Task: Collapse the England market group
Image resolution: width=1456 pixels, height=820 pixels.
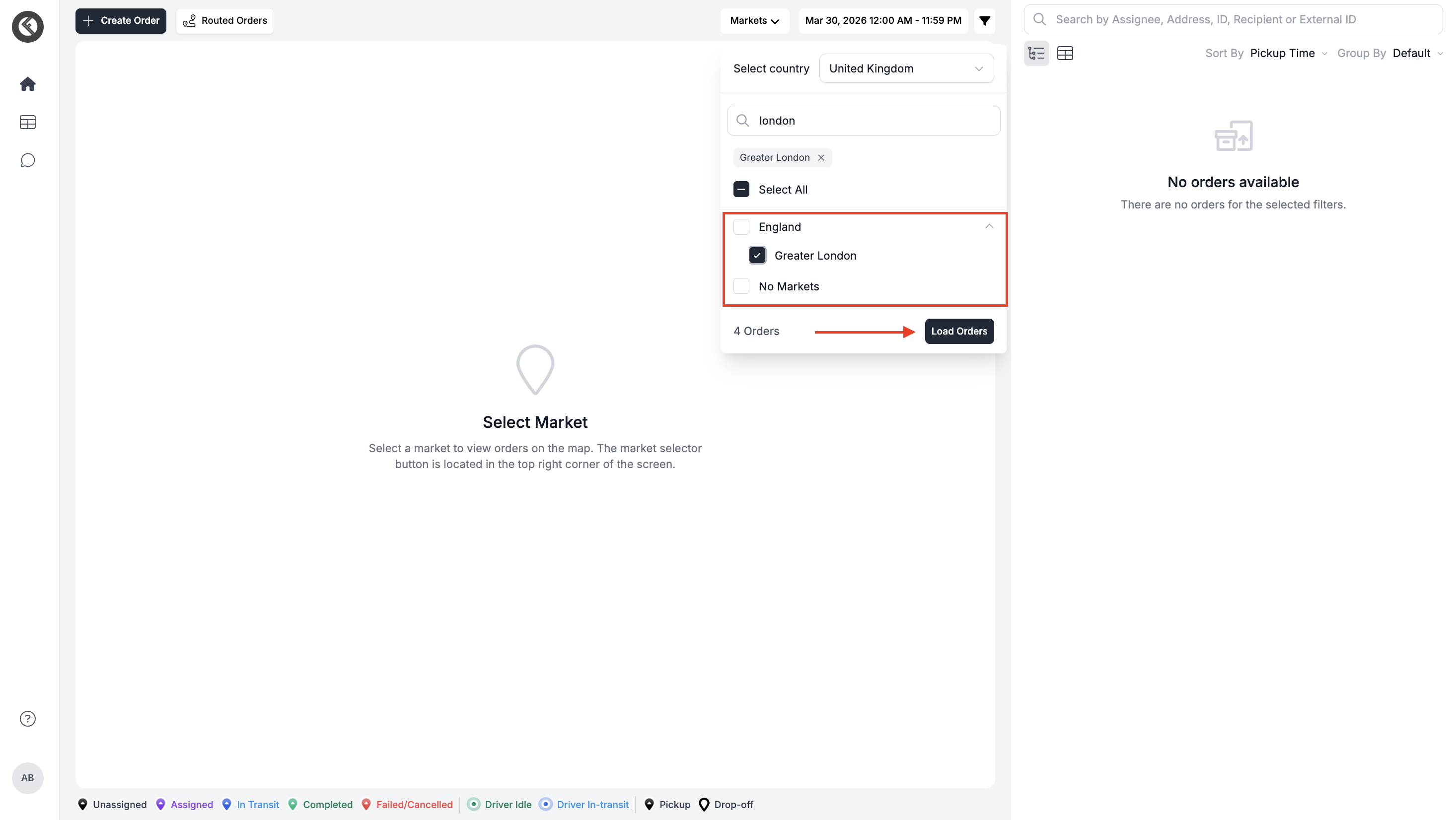Action: tap(989, 227)
